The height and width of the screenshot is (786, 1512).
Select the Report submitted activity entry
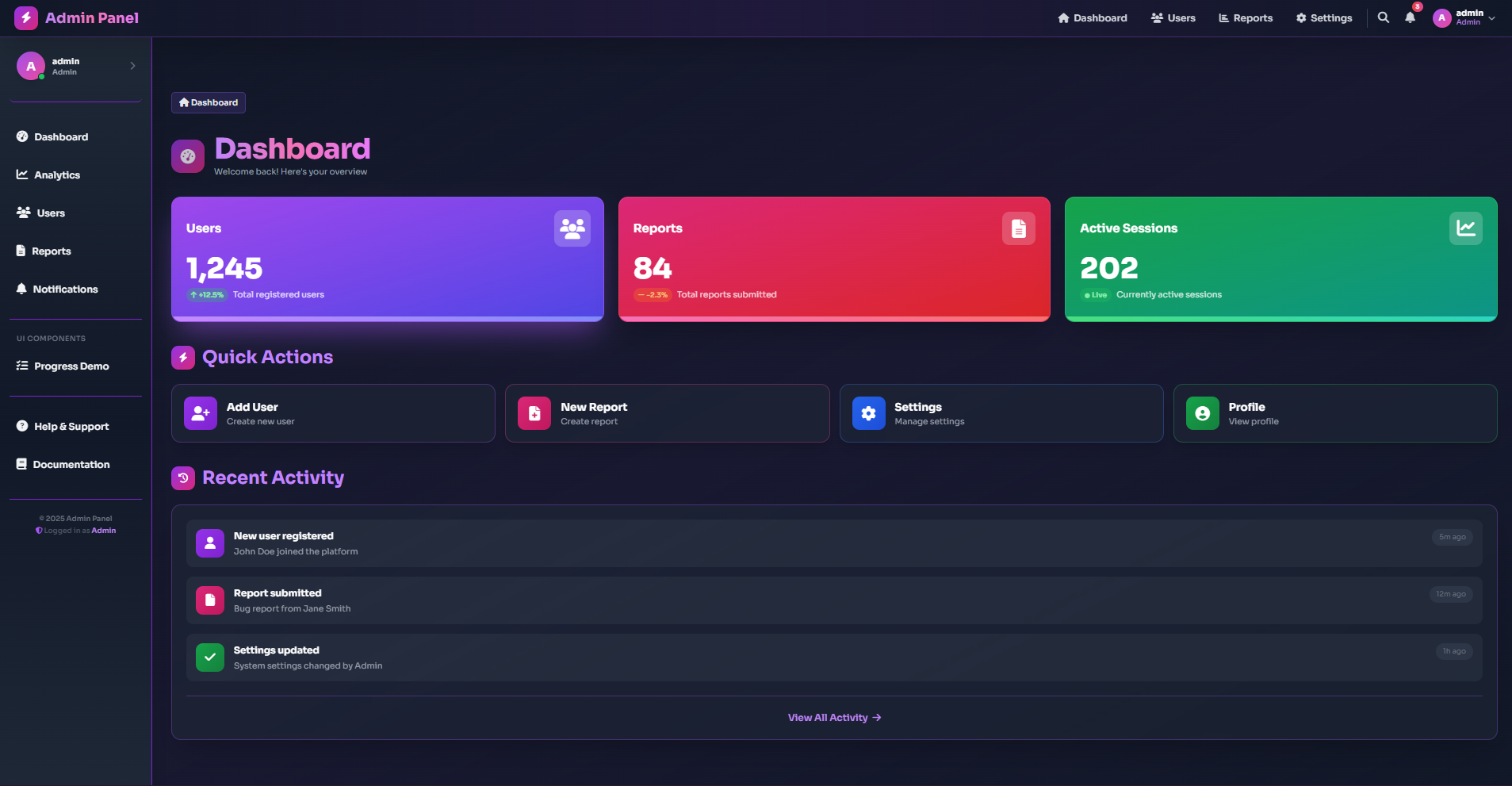tap(278, 600)
